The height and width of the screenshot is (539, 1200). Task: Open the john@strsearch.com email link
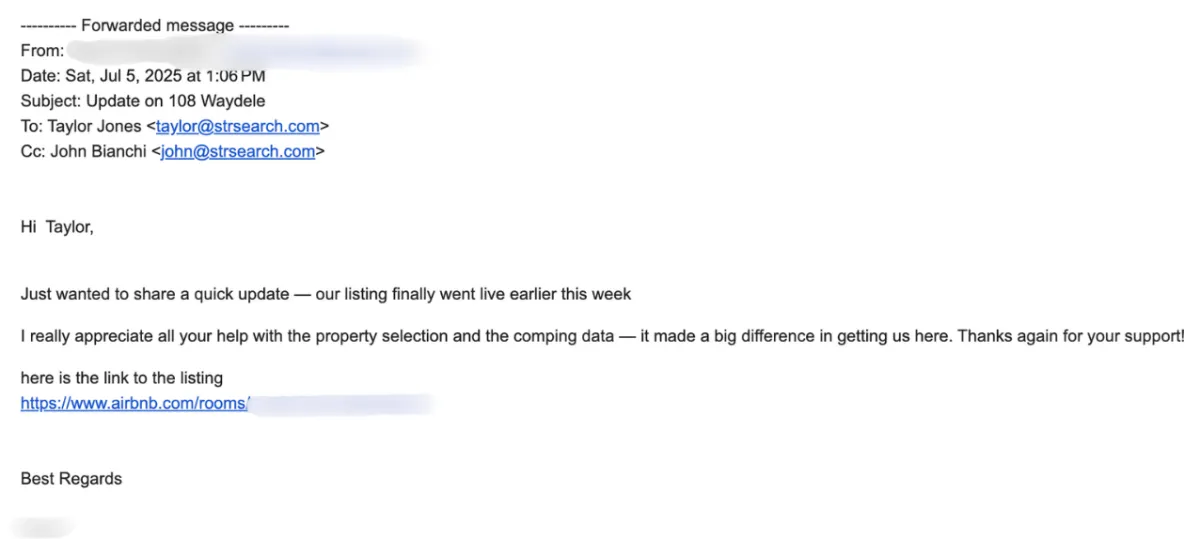pyautogui.click(x=238, y=152)
